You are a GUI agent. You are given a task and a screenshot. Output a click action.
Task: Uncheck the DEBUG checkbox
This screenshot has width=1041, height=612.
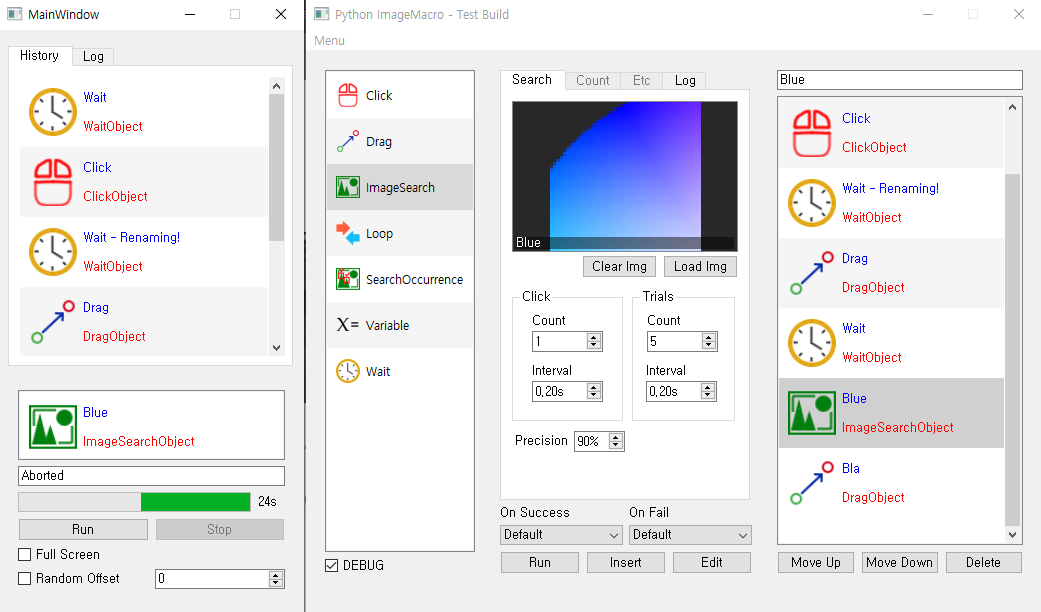(x=331, y=565)
